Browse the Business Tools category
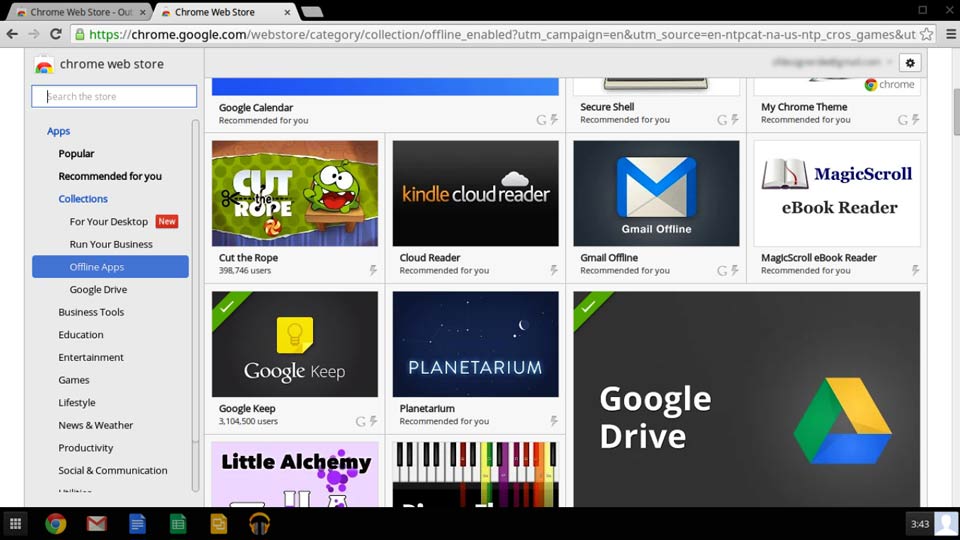Image resolution: width=960 pixels, height=540 pixels. pos(91,312)
